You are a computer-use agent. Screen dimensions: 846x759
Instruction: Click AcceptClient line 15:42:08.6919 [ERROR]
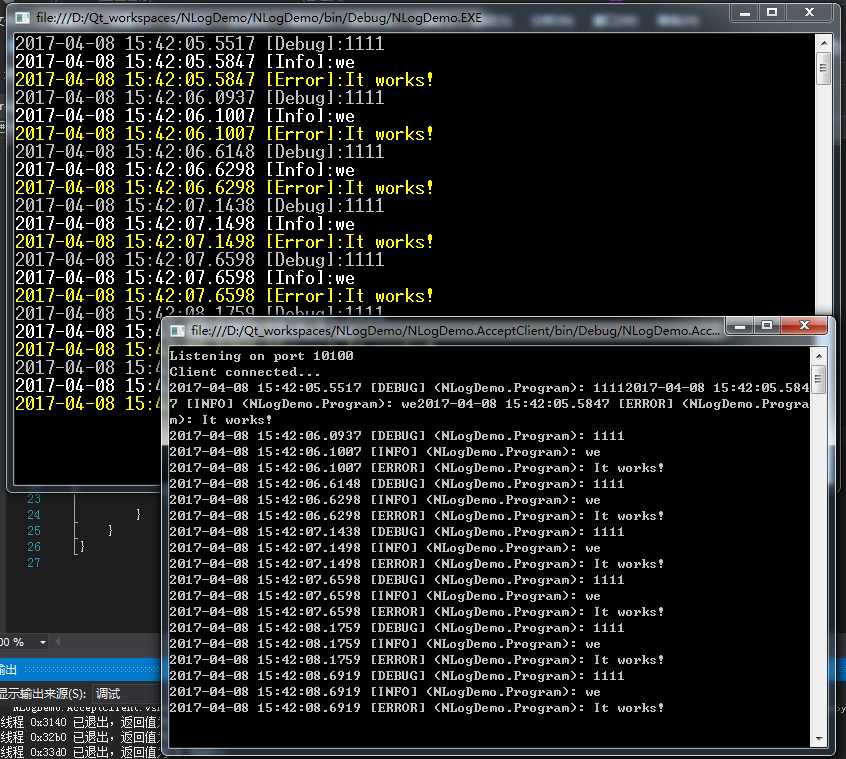[417, 708]
